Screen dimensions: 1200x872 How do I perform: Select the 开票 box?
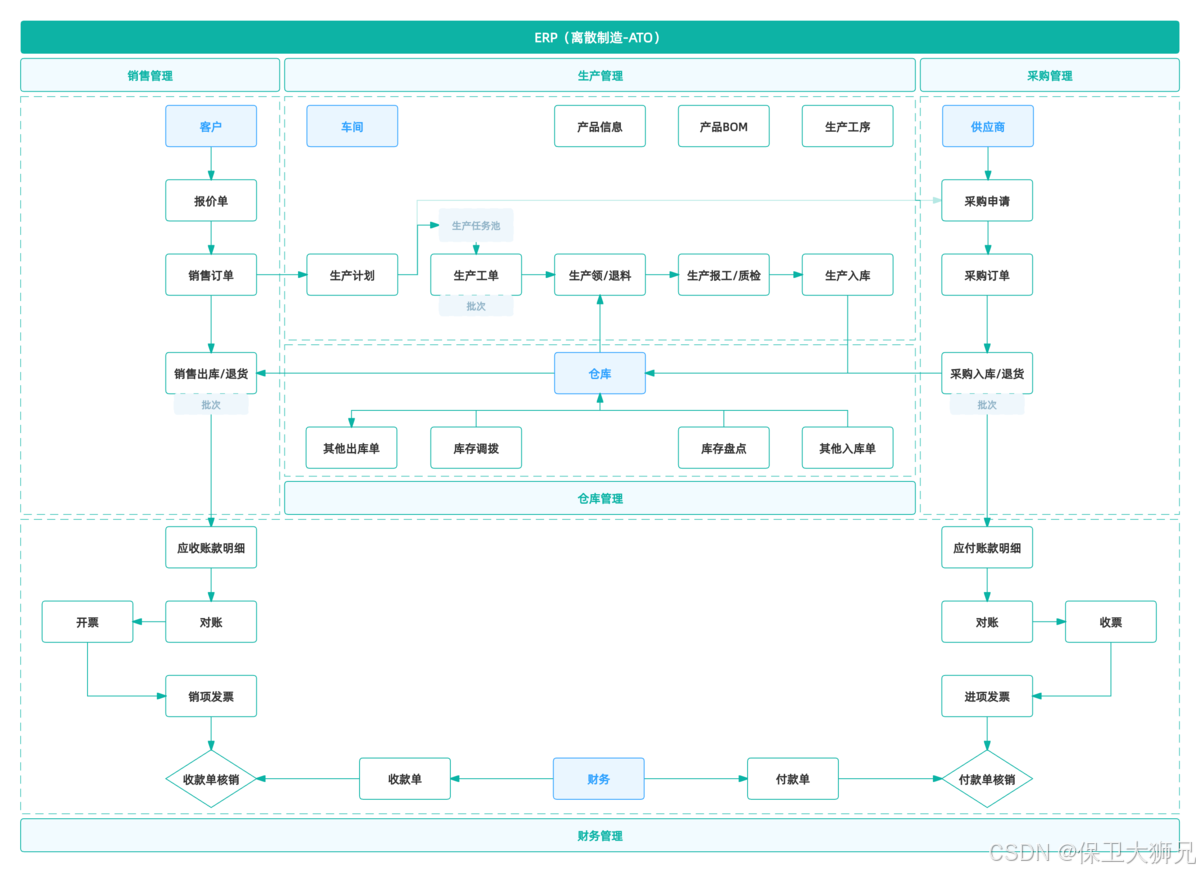(87, 622)
